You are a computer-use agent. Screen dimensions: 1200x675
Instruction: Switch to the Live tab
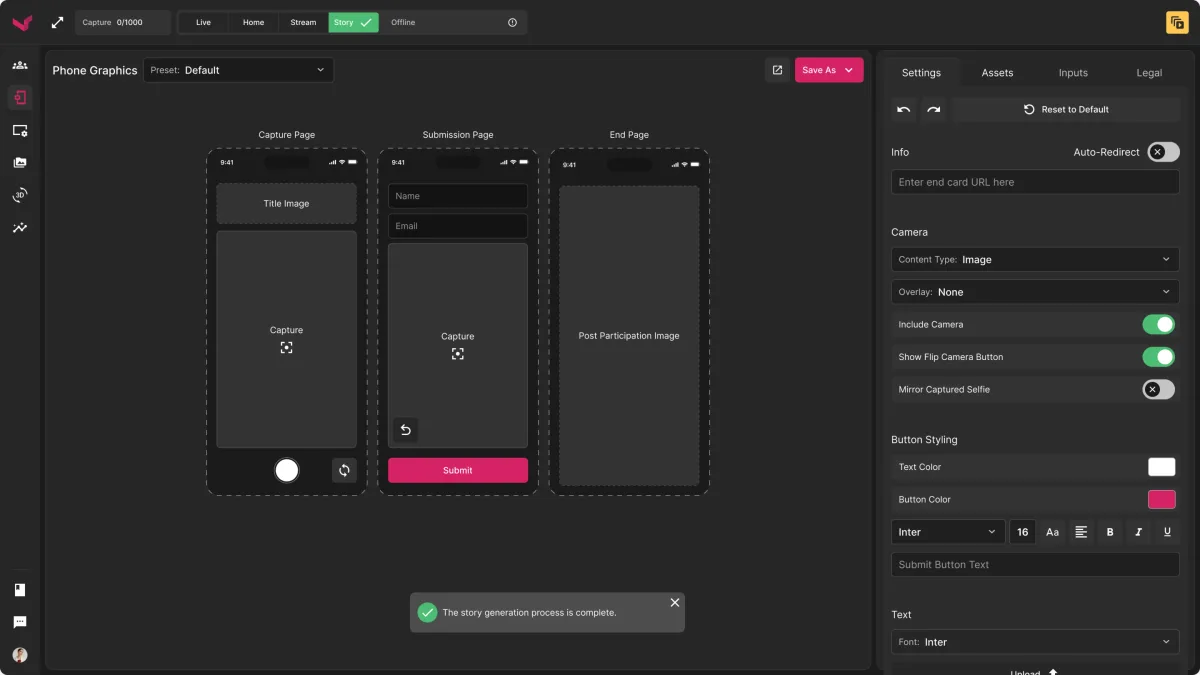pyautogui.click(x=203, y=22)
